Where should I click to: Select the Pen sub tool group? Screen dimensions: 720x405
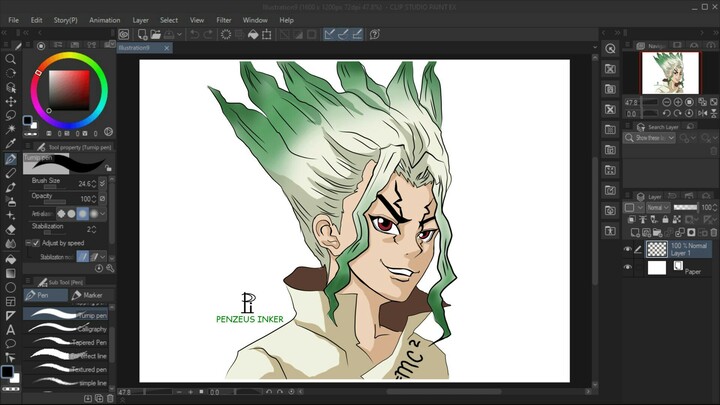point(45,295)
